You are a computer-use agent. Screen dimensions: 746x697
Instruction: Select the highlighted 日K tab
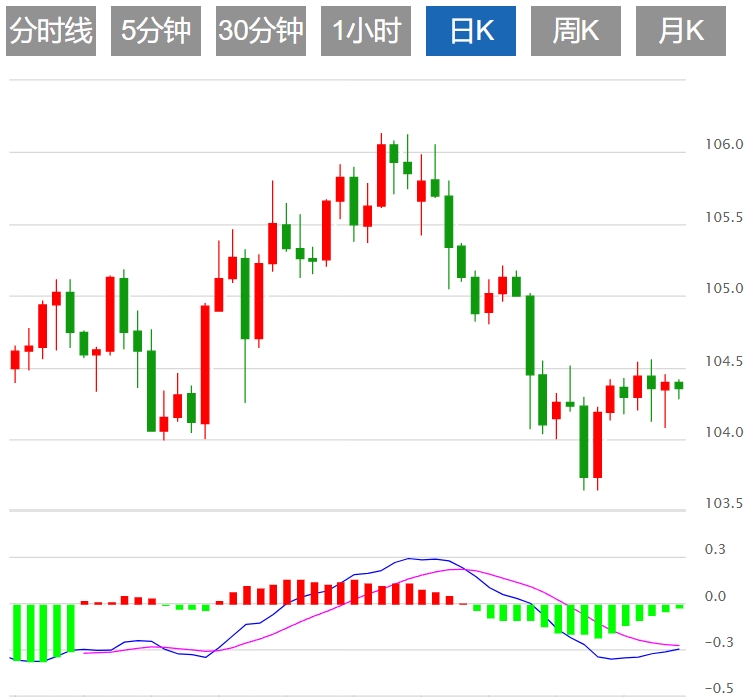(471, 31)
